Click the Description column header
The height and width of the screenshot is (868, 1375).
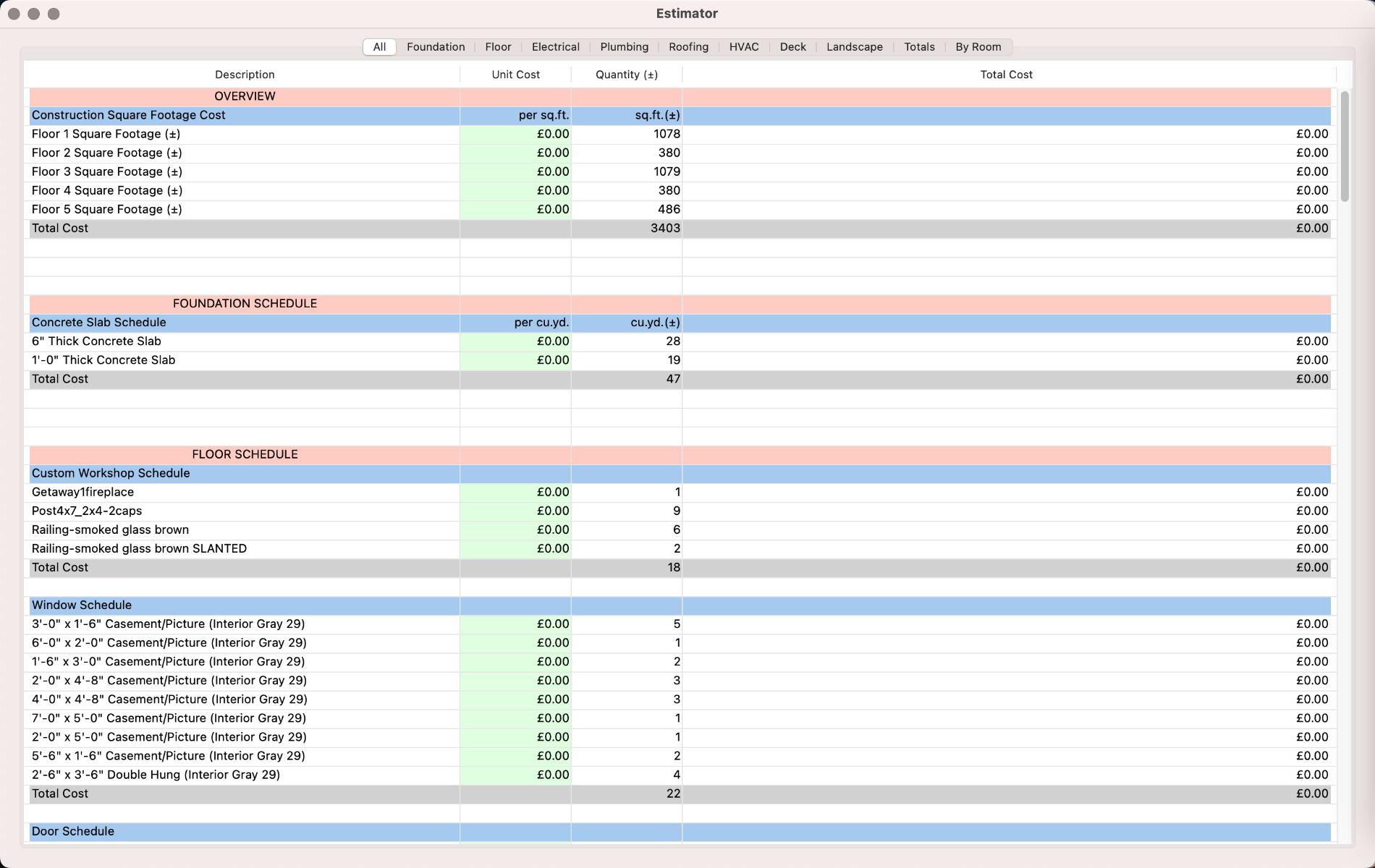[244, 75]
